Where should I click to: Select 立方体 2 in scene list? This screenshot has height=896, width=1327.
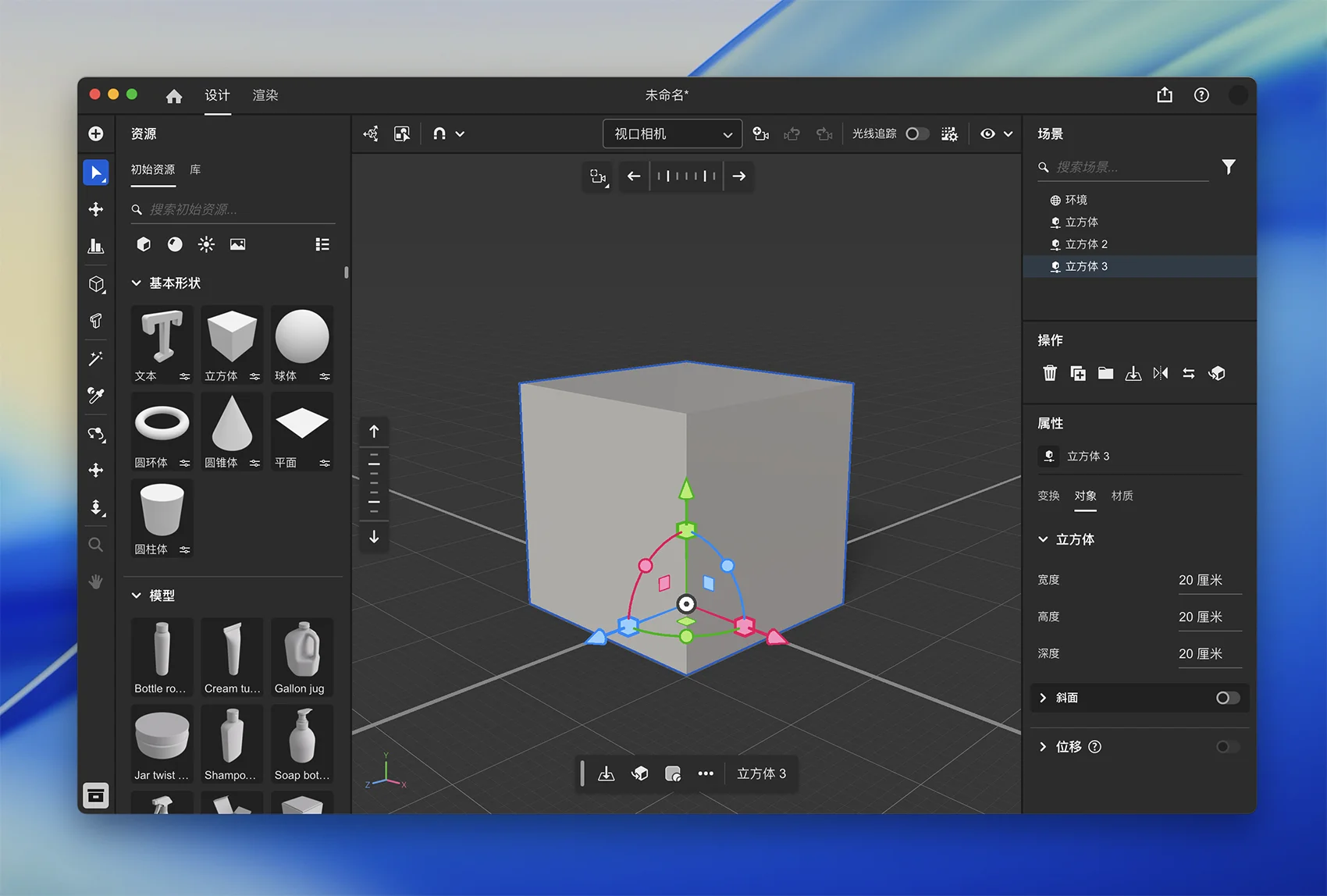(x=1086, y=244)
